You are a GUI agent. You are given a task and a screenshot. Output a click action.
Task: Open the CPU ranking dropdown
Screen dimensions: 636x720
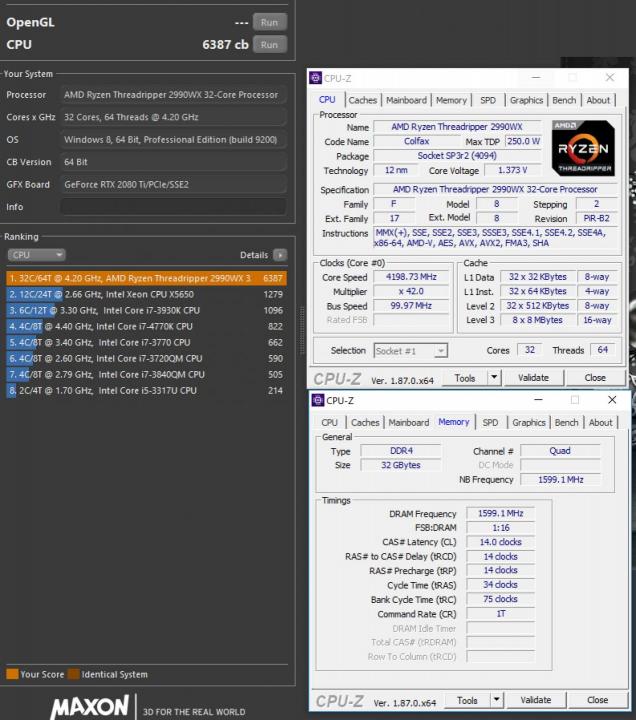coord(36,255)
